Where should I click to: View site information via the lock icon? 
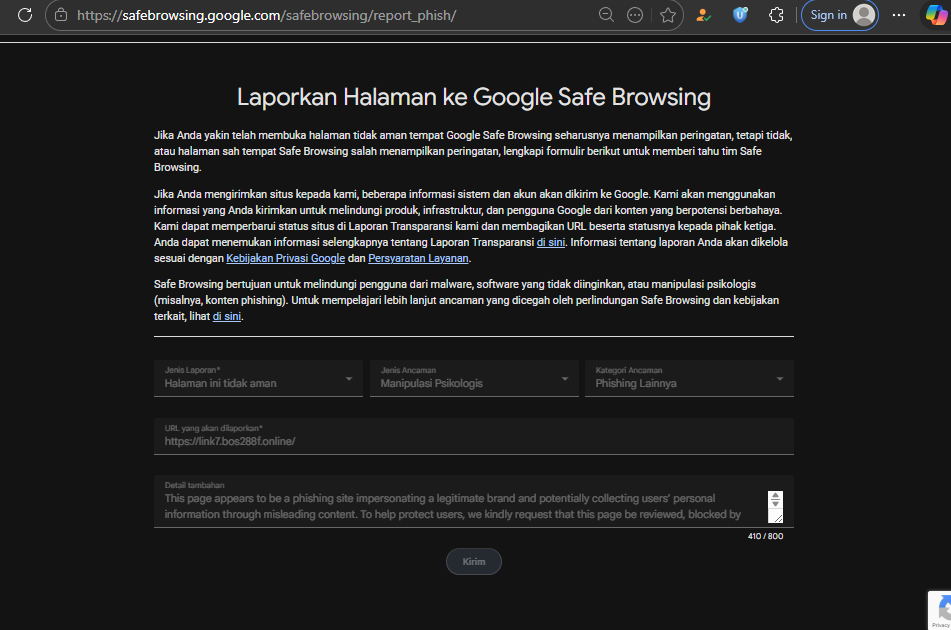click(x=61, y=15)
